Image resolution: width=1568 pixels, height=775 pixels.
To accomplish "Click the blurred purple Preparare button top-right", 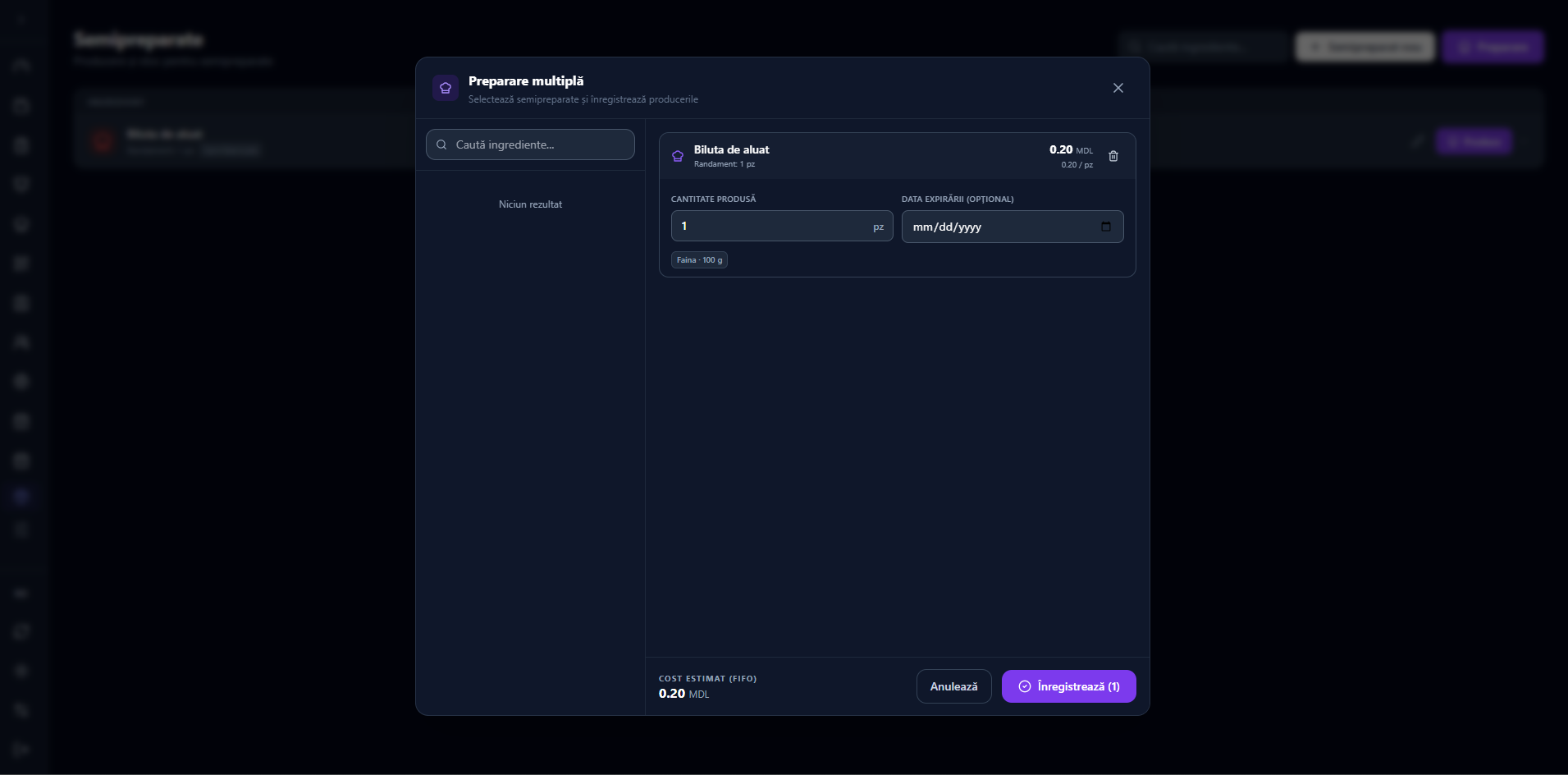I will 1493,47.
